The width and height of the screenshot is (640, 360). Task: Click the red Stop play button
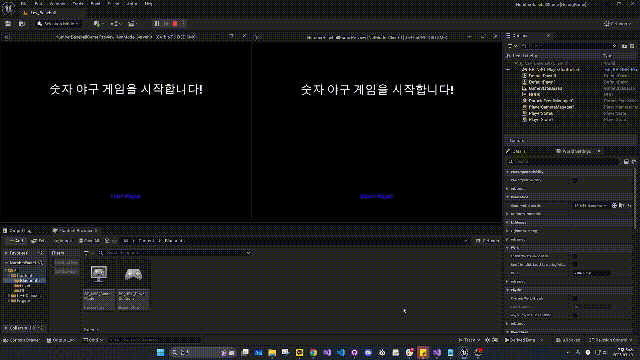(x=175, y=24)
